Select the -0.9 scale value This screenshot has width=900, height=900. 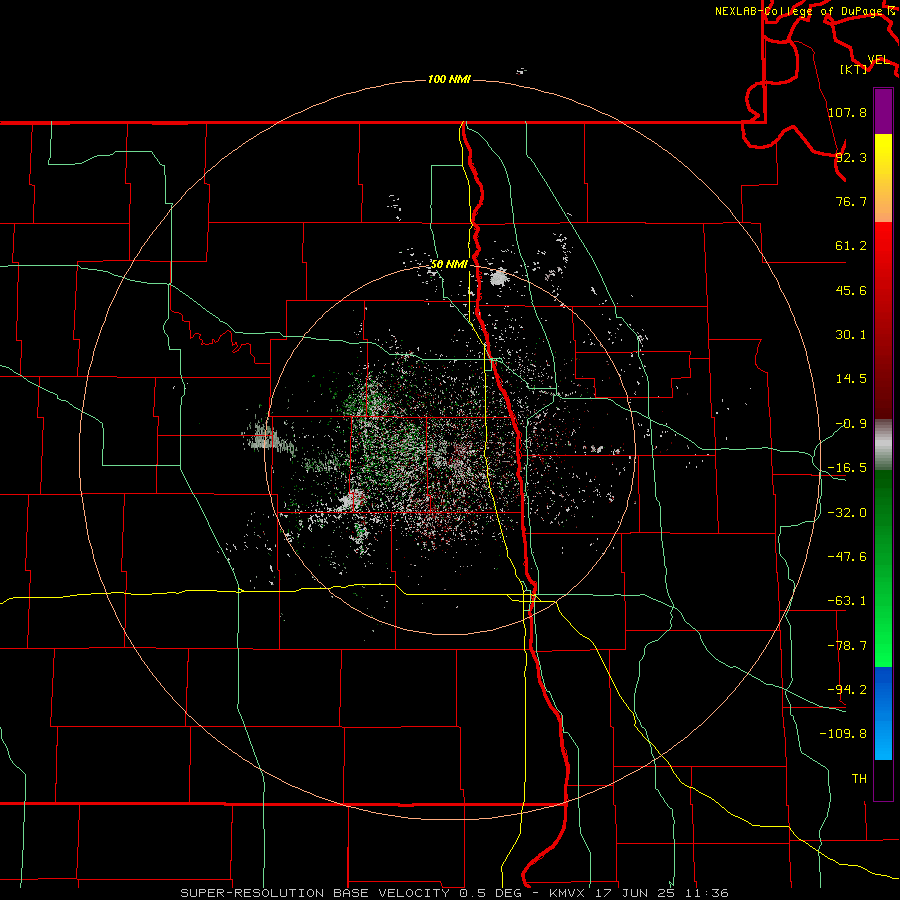click(x=851, y=424)
